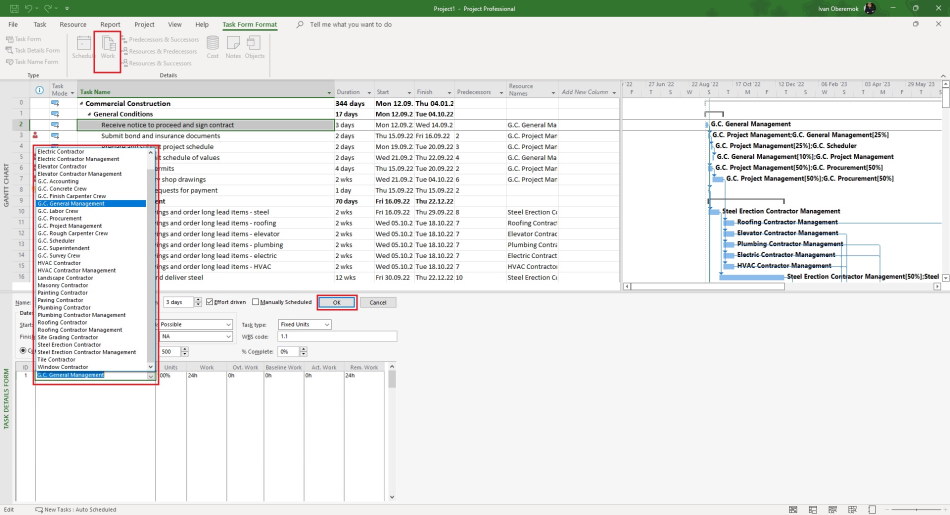Choose G.C. Accounting from resource list
This screenshot has height=515, width=950.
pos(58,181)
